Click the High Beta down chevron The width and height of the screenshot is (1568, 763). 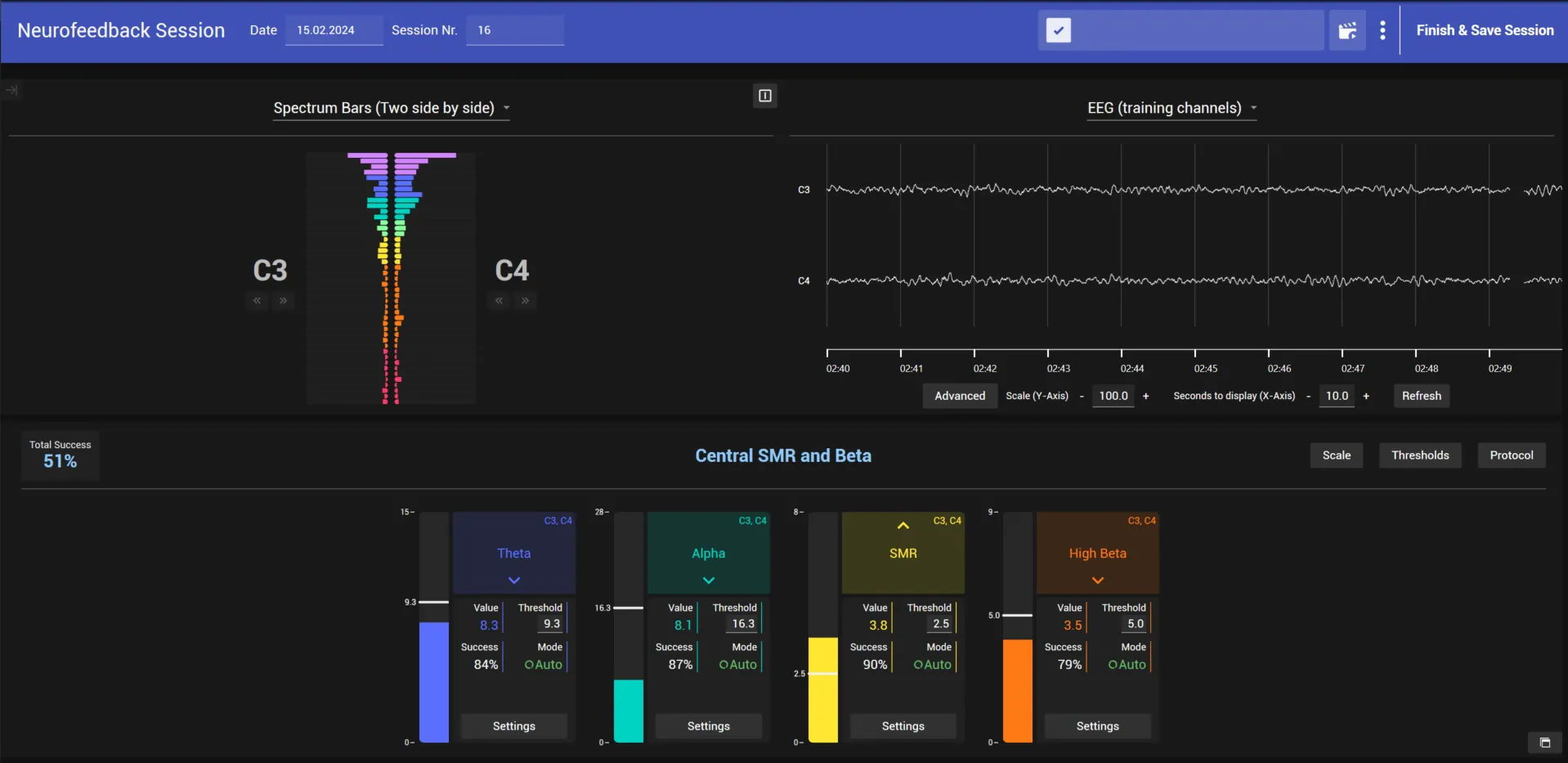click(x=1098, y=581)
